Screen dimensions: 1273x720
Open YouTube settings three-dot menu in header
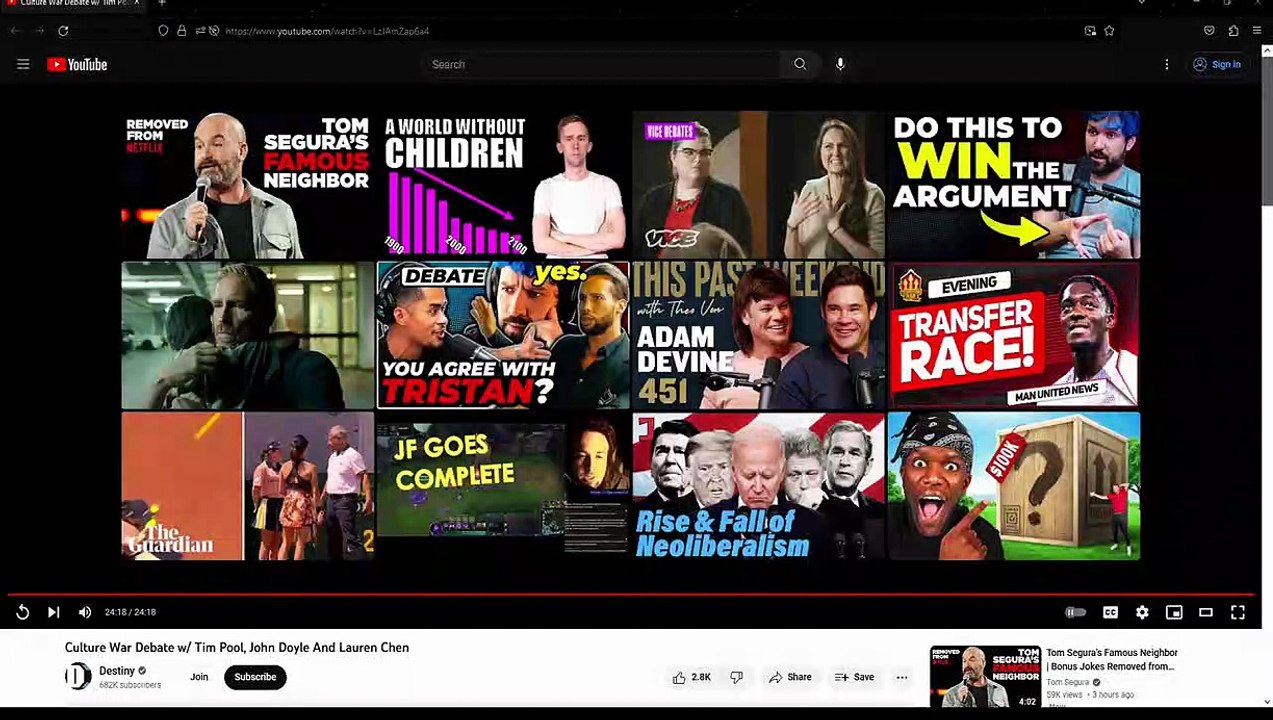pyautogui.click(x=1166, y=64)
